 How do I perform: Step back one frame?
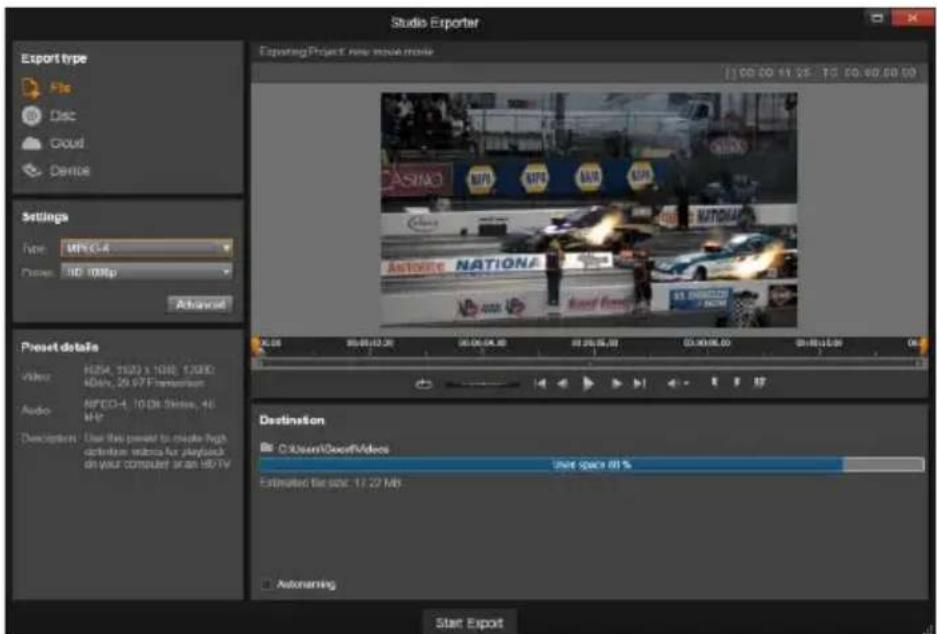pos(562,384)
